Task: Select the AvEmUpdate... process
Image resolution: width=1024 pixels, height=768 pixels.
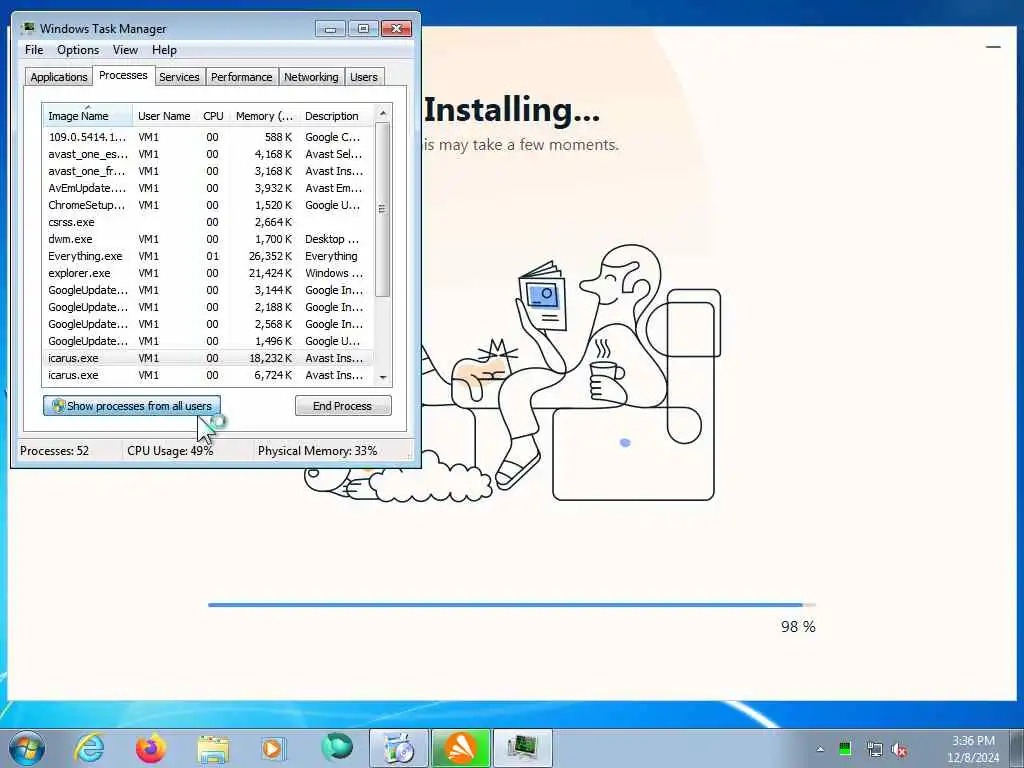Action: tap(208, 188)
